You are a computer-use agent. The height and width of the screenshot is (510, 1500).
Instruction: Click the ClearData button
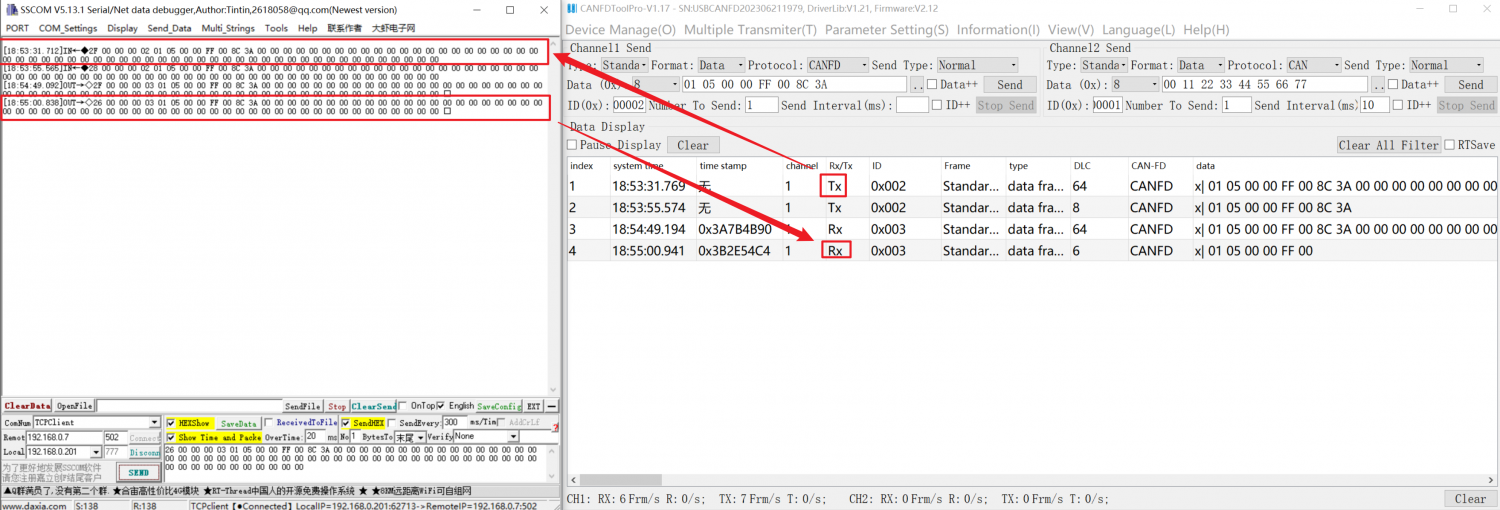click(x=27, y=406)
